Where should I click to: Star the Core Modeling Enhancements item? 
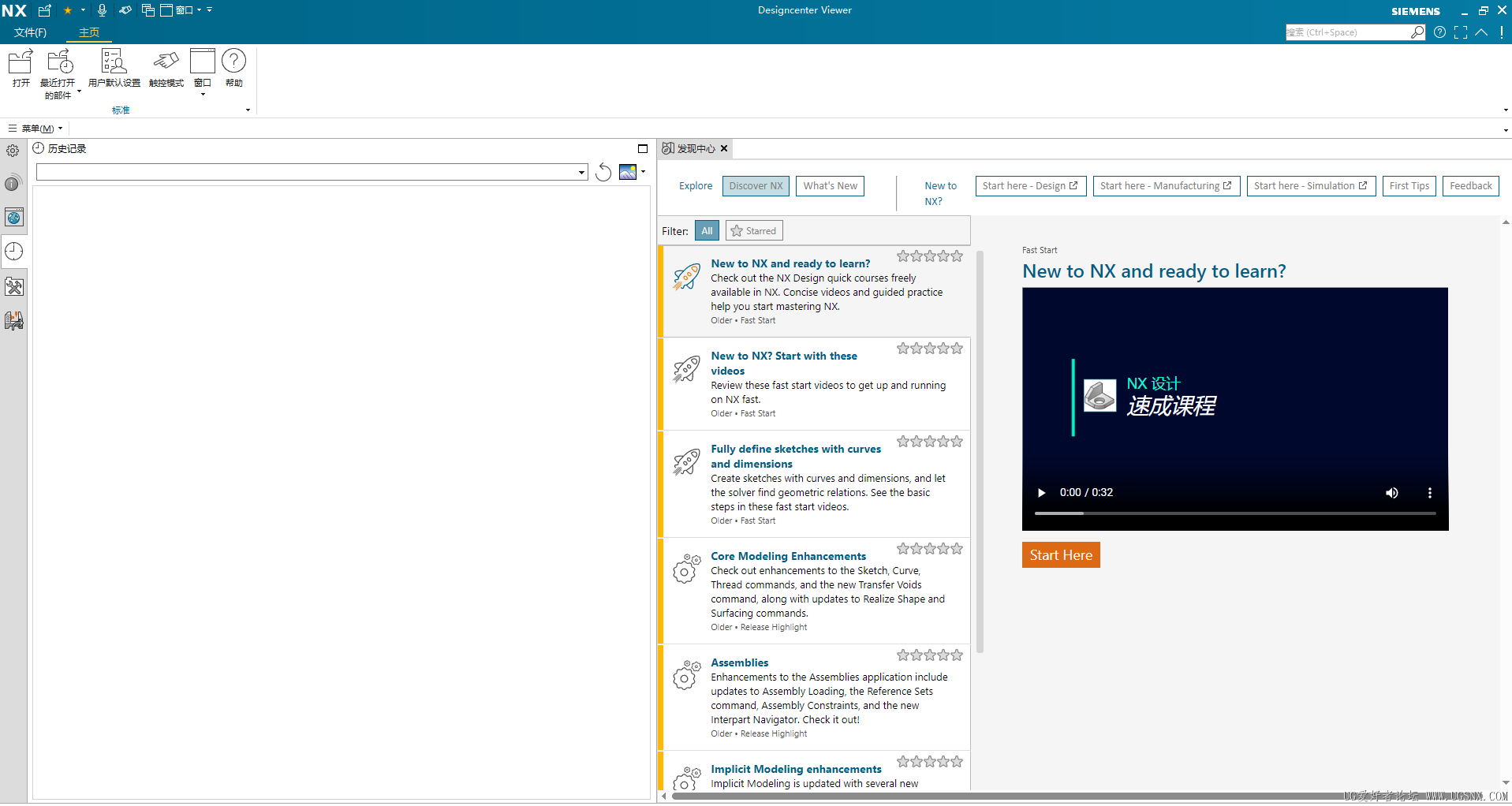coord(930,549)
